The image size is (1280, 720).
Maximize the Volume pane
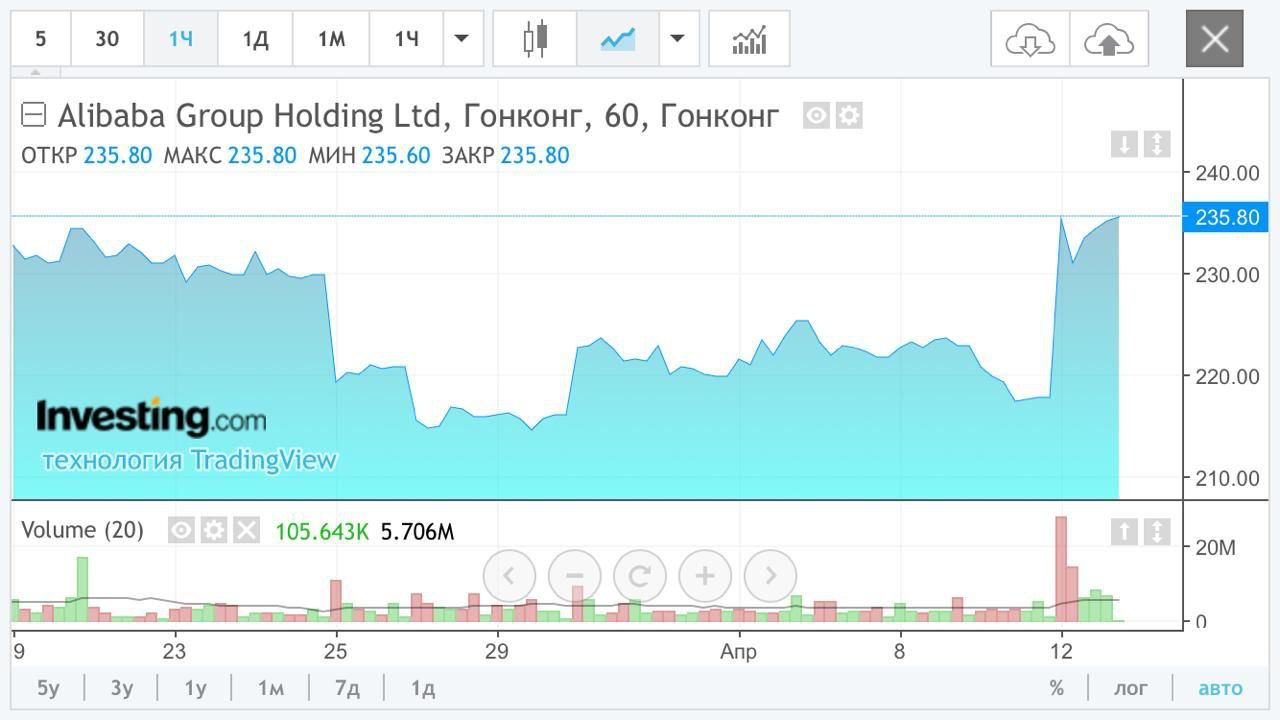1156,531
